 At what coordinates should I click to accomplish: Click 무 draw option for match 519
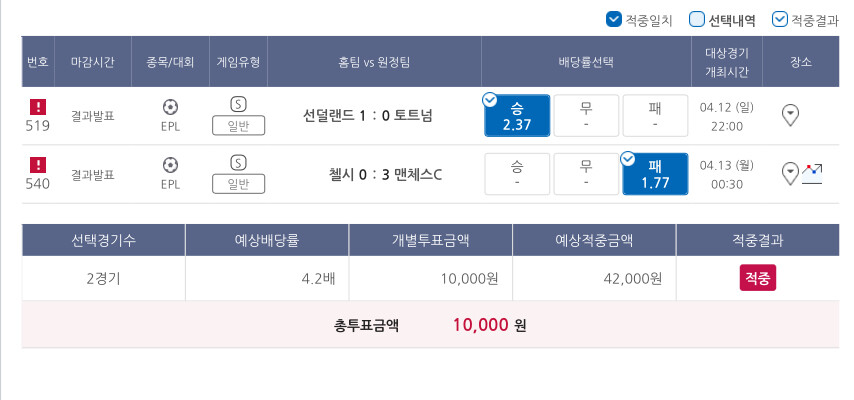click(x=586, y=115)
